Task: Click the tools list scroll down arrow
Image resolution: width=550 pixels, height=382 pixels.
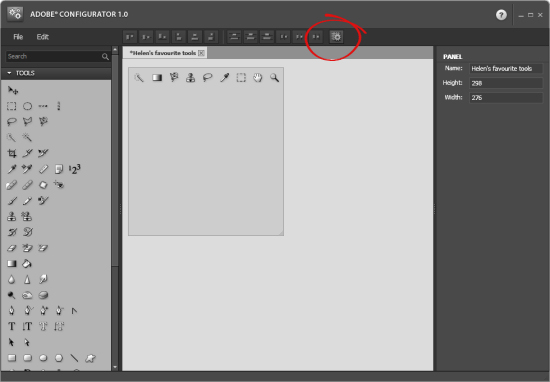Action: (115, 367)
